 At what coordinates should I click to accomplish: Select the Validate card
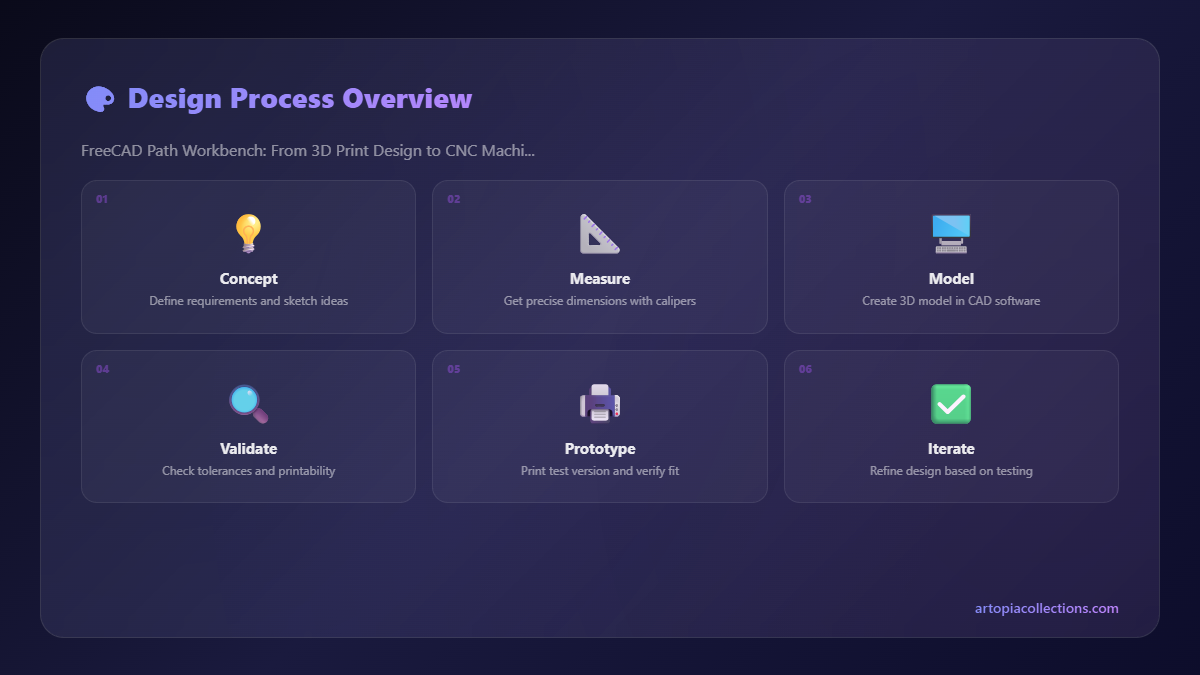coord(247,426)
